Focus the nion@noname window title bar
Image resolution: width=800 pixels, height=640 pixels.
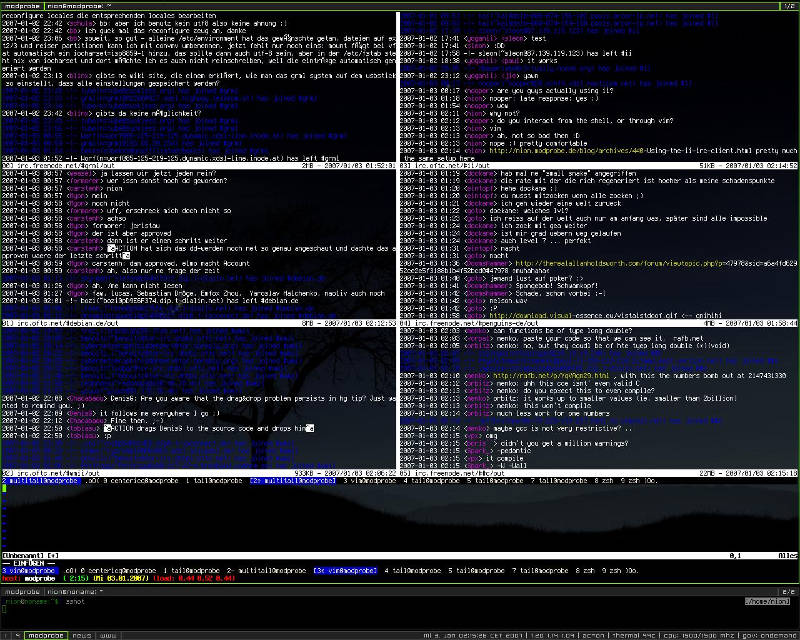(412, 592)
